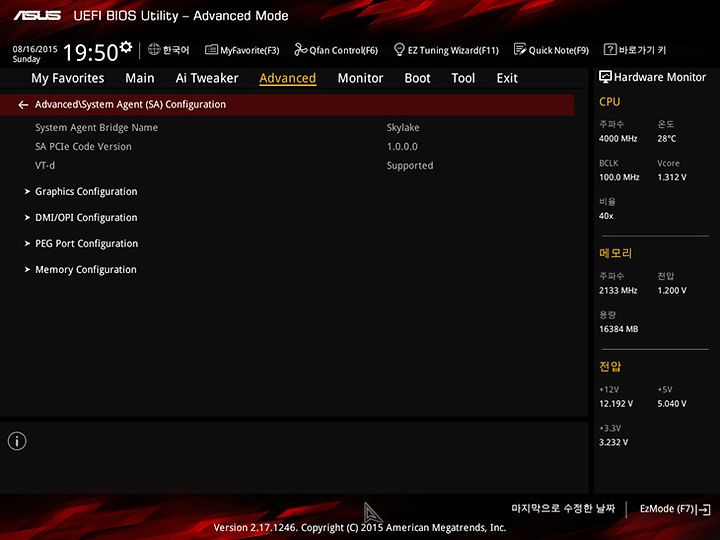The image size is (720, 540).
Task: Expand Graphics Configuration arrow
Action: (27, 191)
